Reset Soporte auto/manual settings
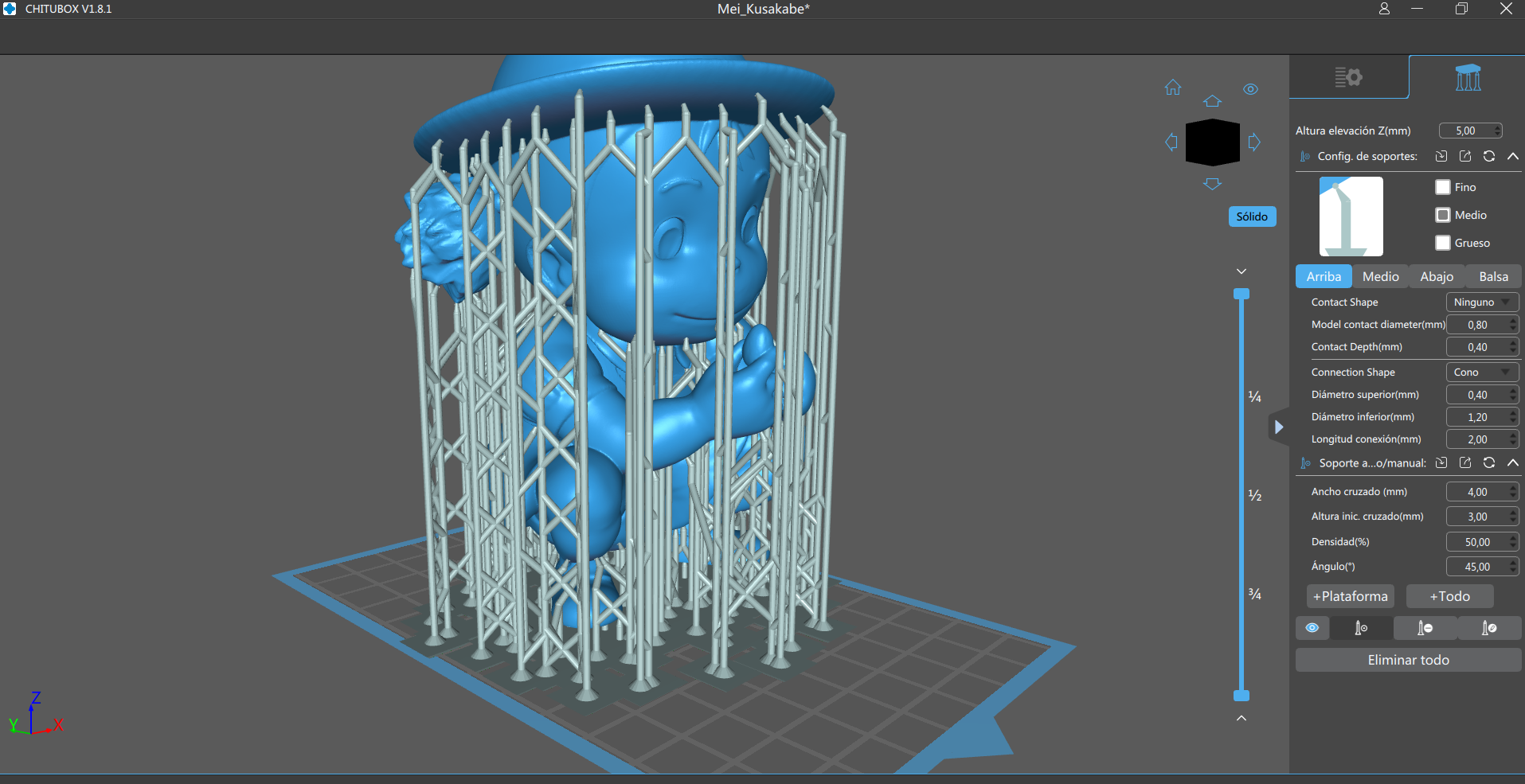This screenshot has height=784, width=1525. (1489, 462)
